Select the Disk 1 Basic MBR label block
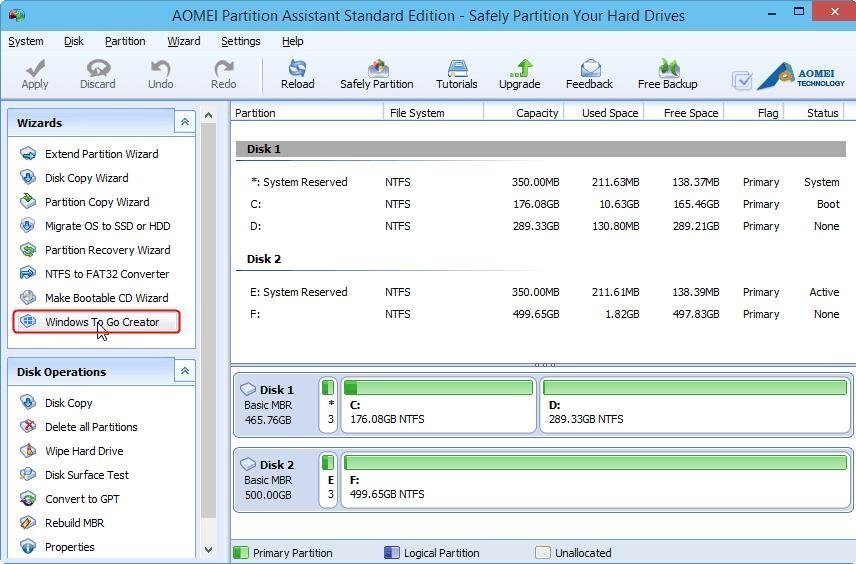 click(276, 405)
